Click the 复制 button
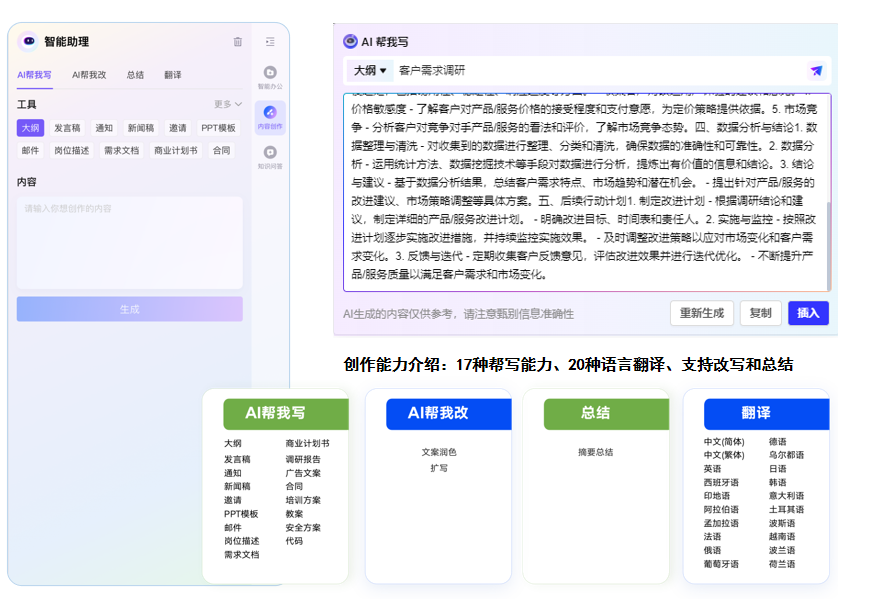The image size is (869, 600). point(762,313)
